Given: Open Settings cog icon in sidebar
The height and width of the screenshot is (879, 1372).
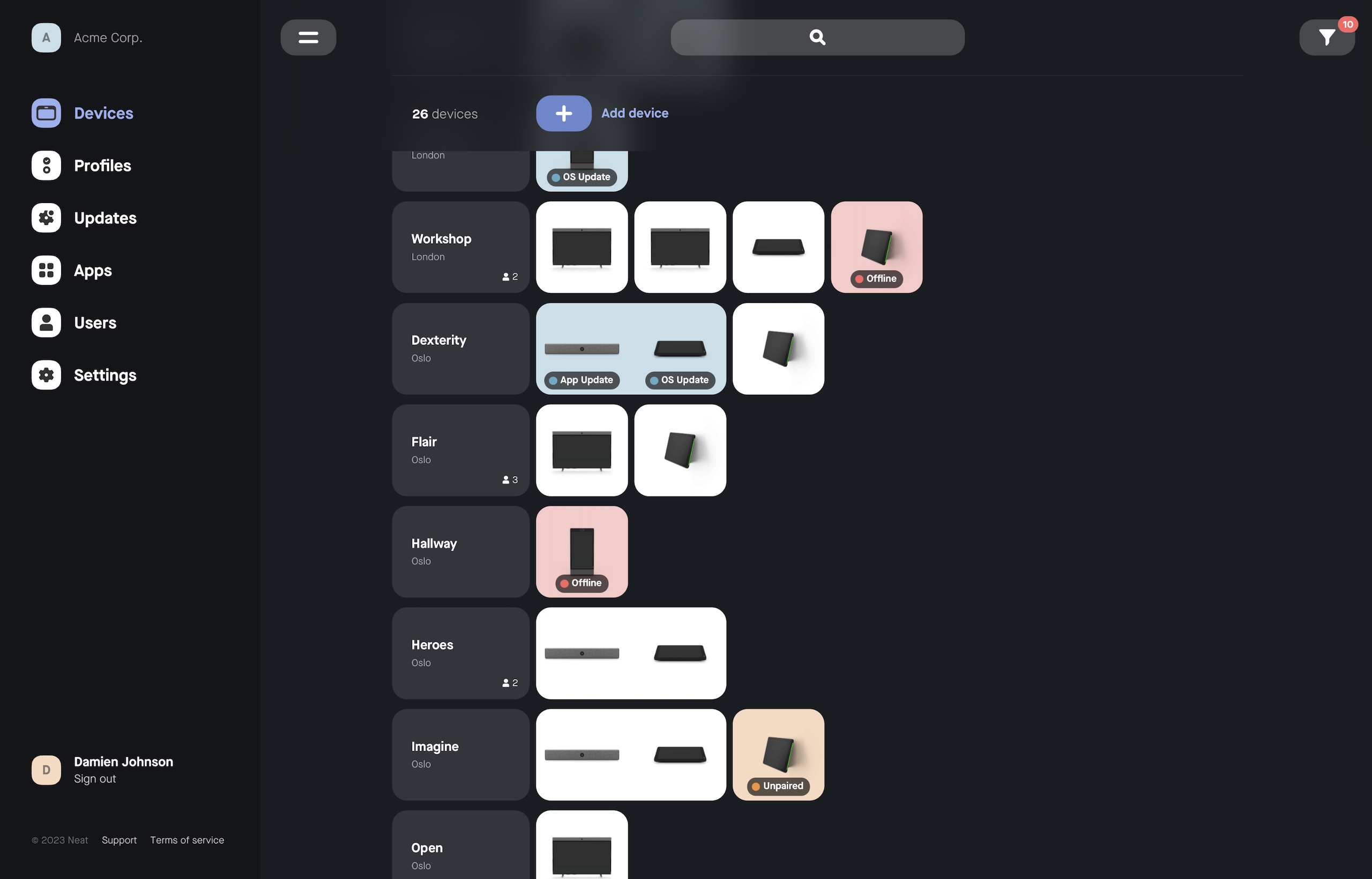Looking at the screenshot, I should point(46,375).
